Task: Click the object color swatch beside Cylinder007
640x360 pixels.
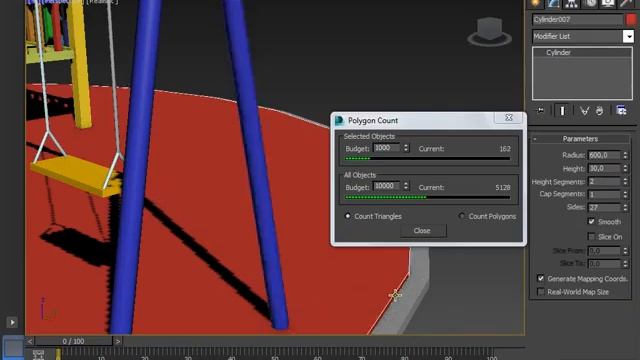Action: tap(631, 19)
